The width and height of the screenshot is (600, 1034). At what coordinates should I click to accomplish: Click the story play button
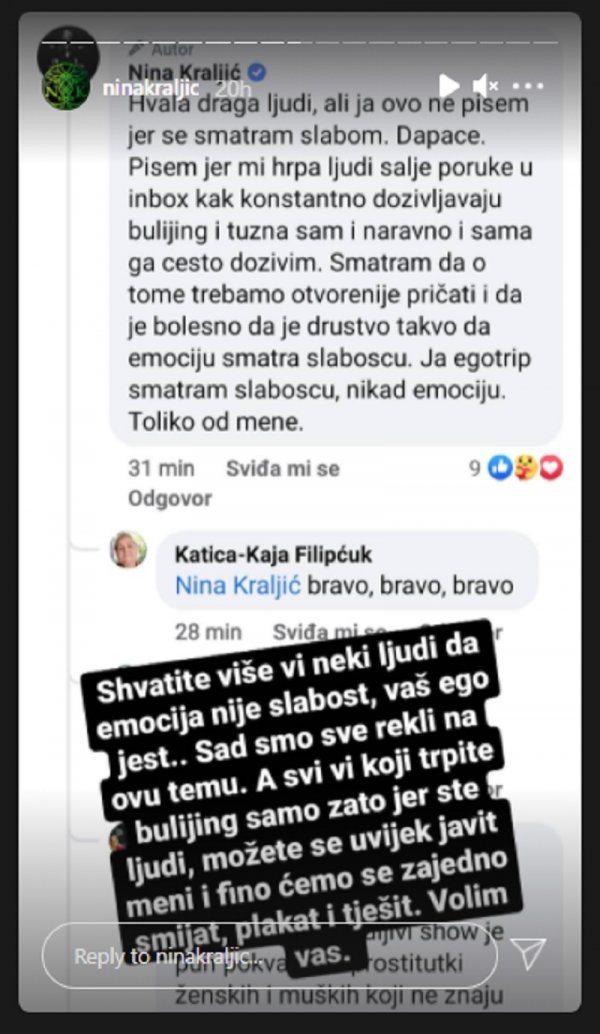coord(449,85)
